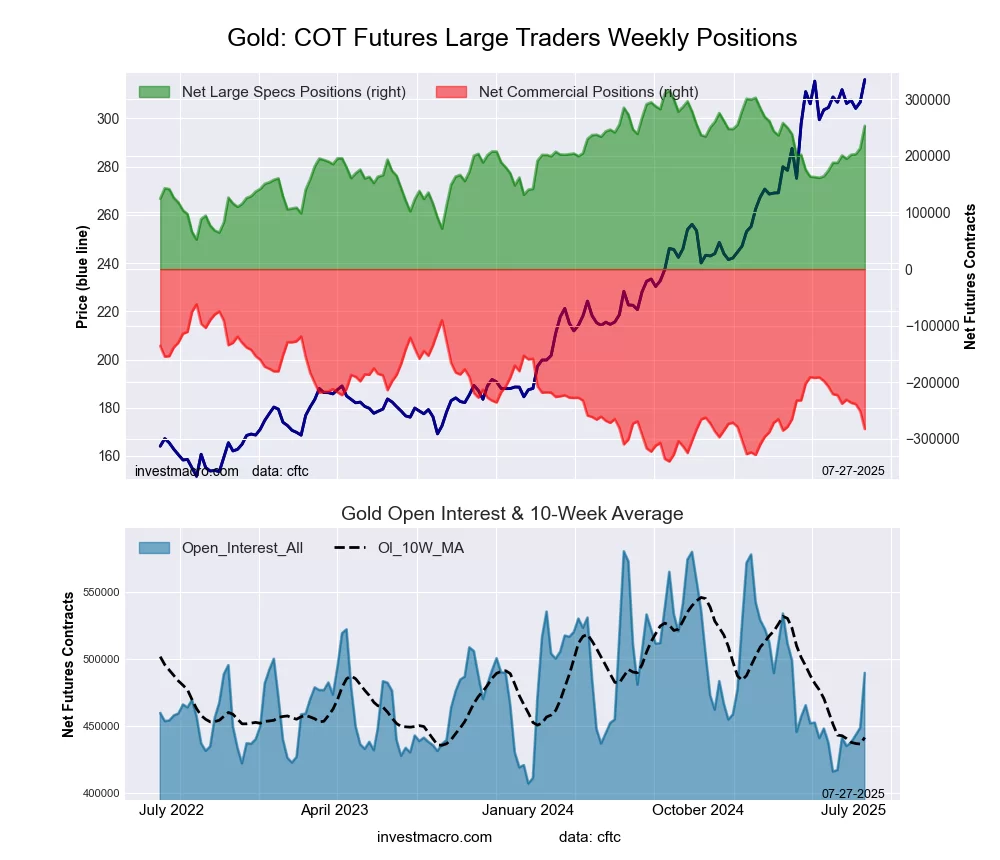Click the investmacro.com watermark in upper chart
The width and height of the screenshot is (1000, 860).
point(187,471)
